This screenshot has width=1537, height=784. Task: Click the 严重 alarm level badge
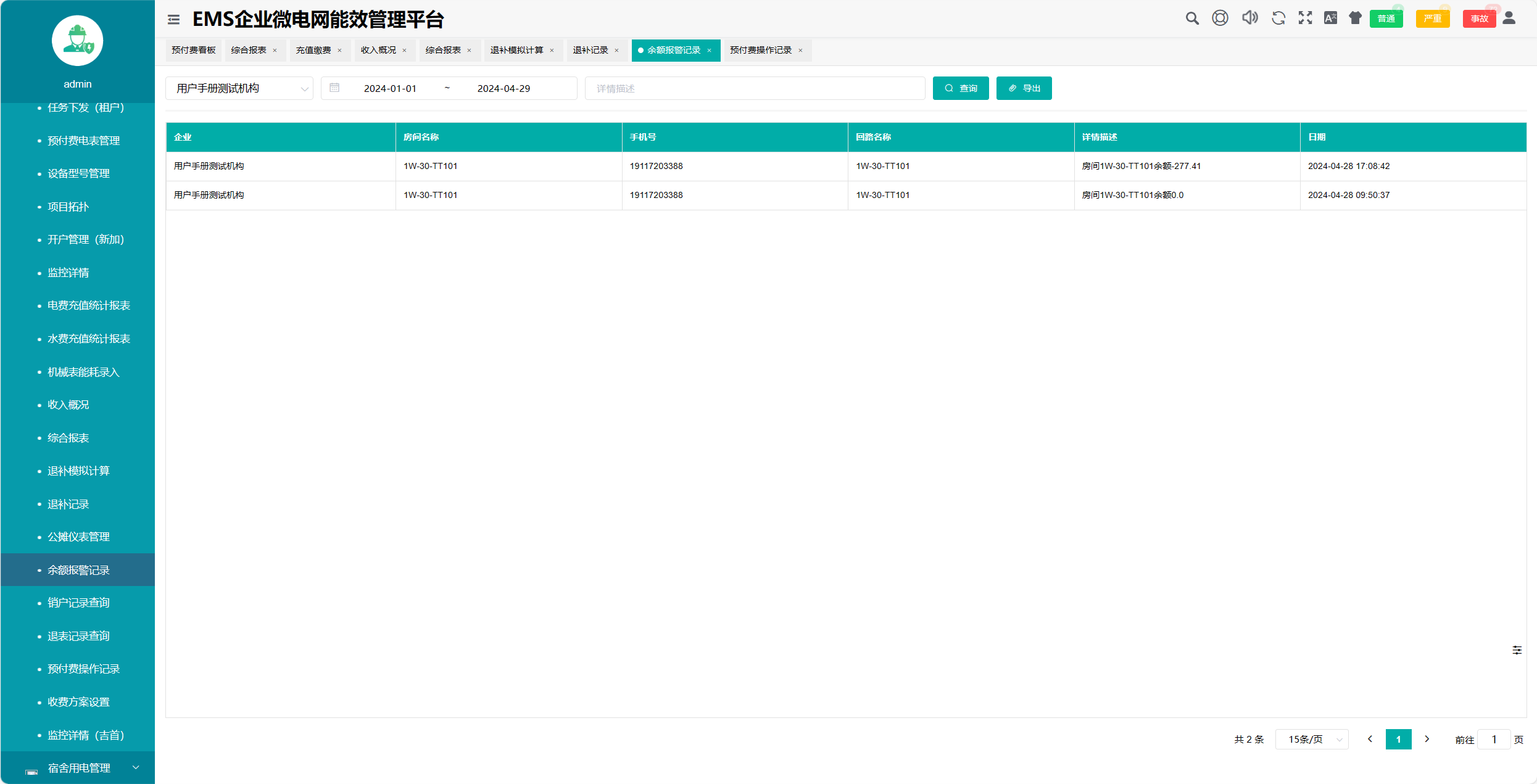1432,19
